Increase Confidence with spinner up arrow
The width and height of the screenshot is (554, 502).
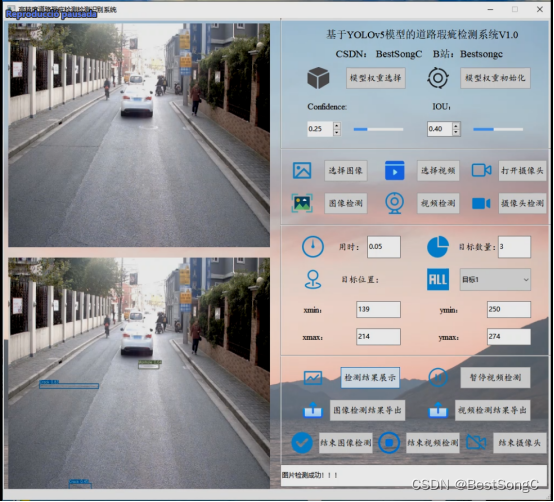[x=337, y=126]
